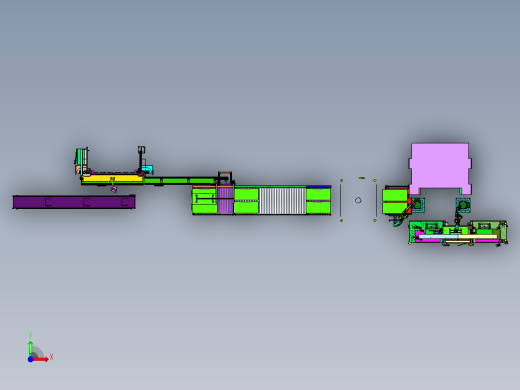Select the small circle outline between conveyors

[x=358, y=200]
